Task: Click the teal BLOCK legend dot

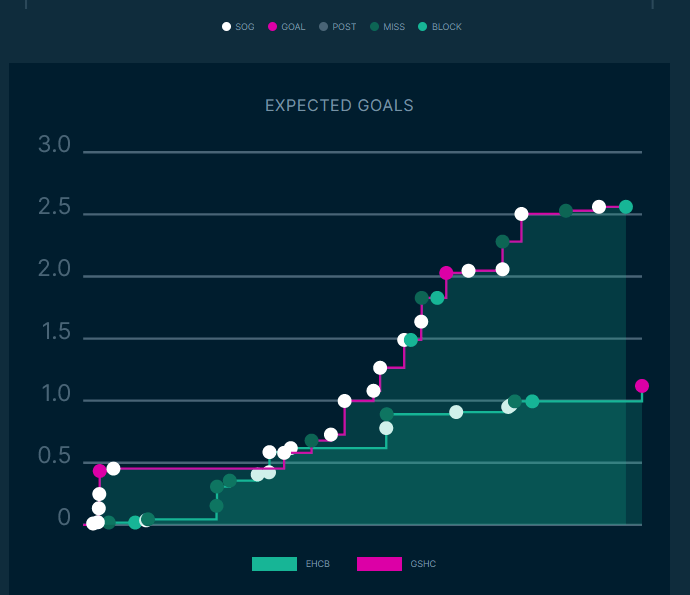Action: [422, 27]
